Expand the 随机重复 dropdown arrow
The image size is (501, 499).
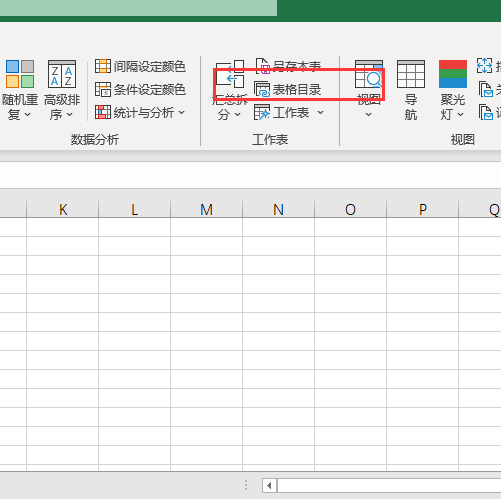(x=28, y=115)
